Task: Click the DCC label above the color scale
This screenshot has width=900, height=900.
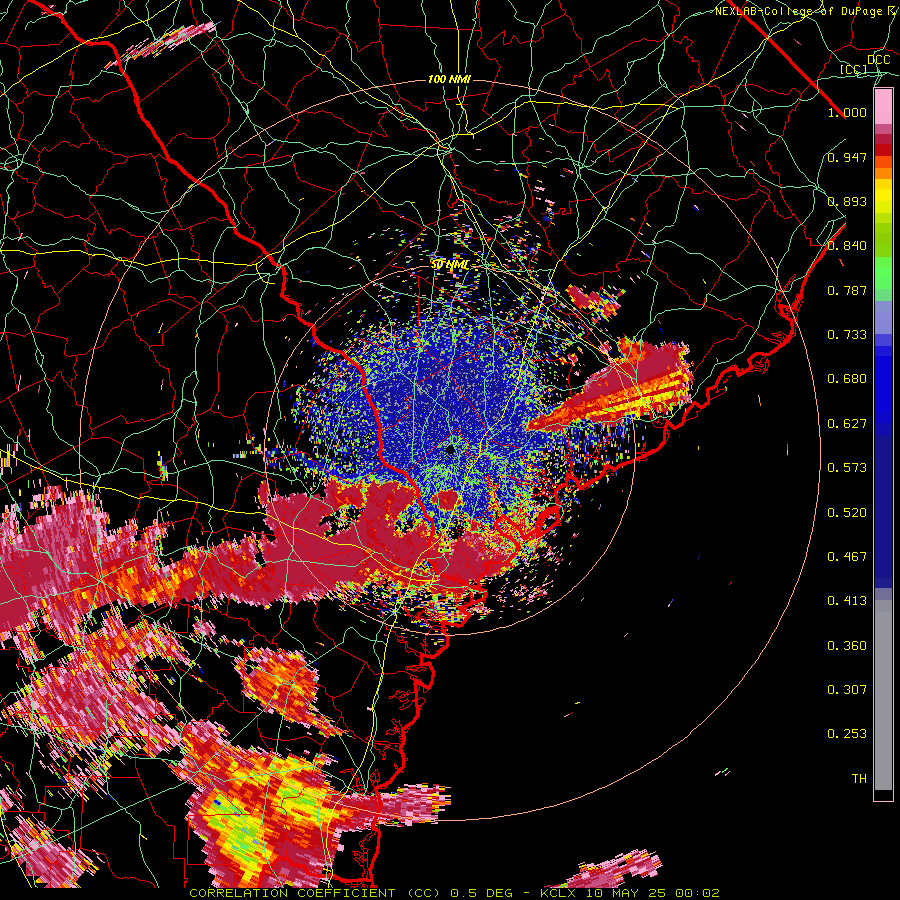Action: 879,60
